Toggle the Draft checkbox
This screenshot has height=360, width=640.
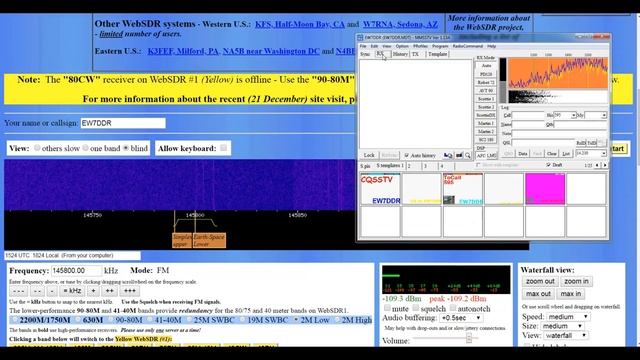pyautogui.click(x=548, y=165)
